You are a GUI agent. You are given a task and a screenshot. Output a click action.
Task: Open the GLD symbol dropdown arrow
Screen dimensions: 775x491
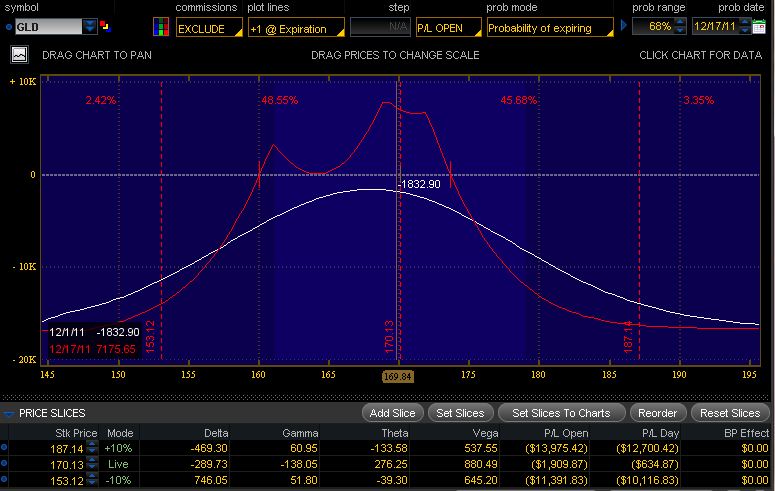[90, 26]
